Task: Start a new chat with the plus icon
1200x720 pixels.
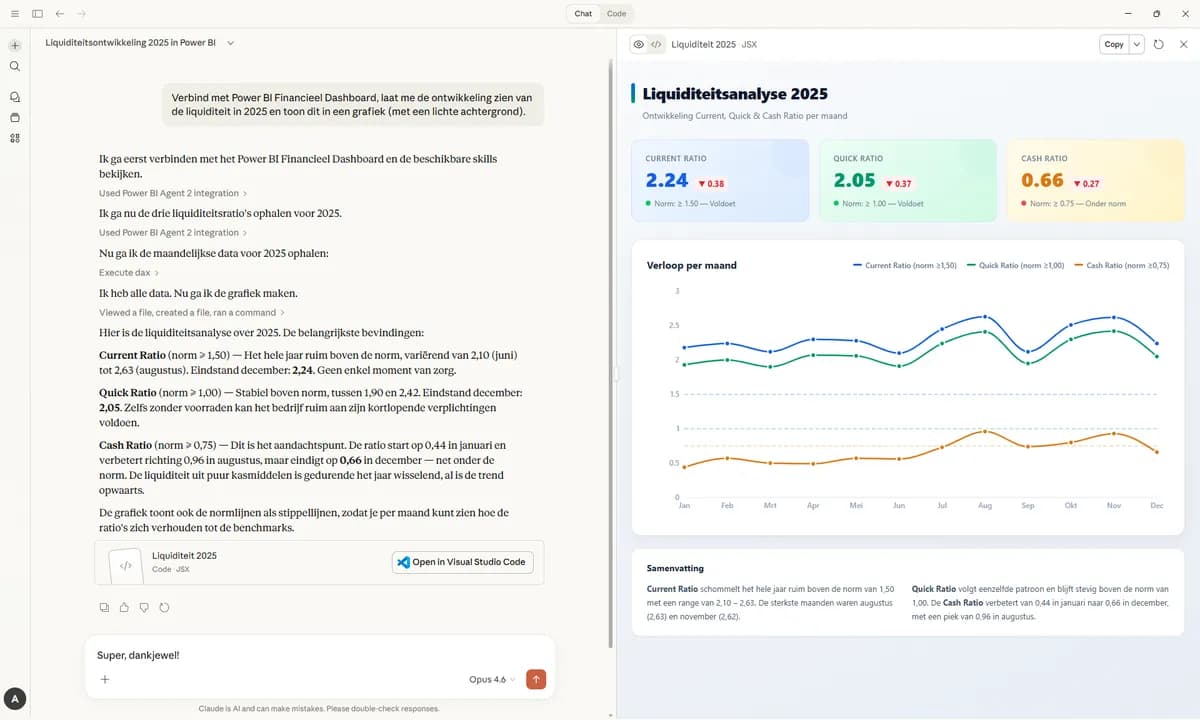Action: coord(14,45)
